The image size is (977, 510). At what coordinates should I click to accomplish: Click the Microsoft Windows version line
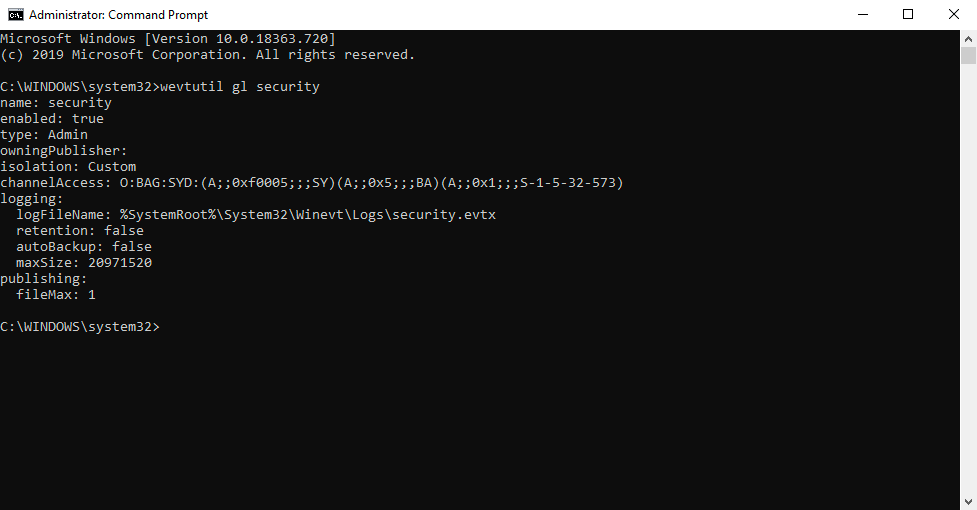point(168,39)
